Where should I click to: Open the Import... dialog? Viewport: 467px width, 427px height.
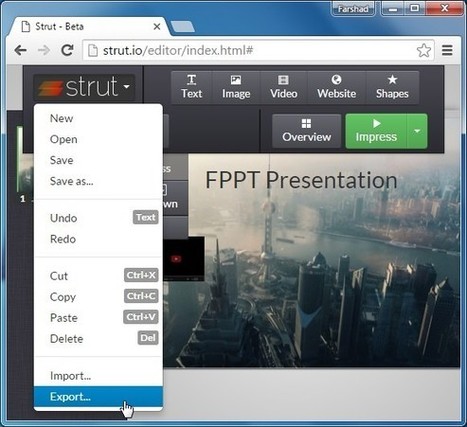coord(98,376)
